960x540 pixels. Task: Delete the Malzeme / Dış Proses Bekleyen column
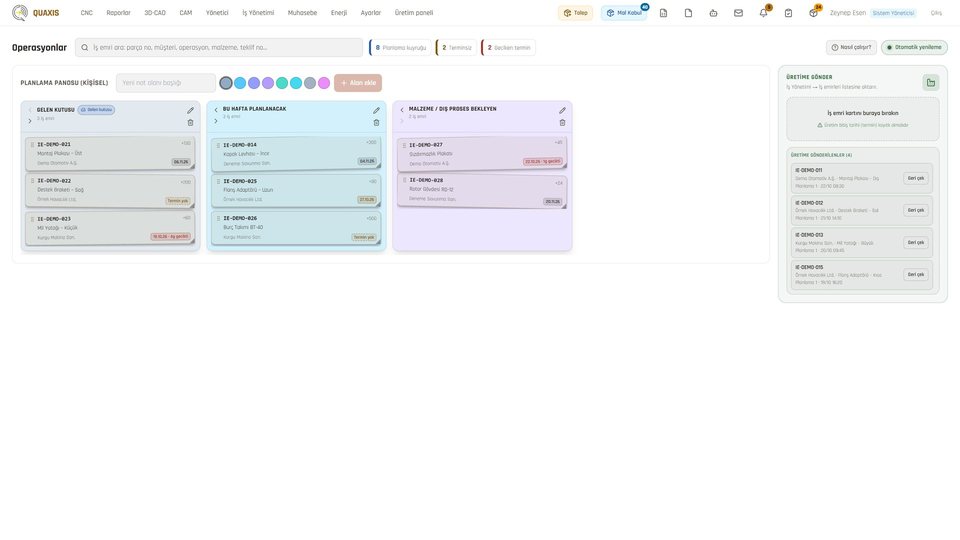(562, 122)
